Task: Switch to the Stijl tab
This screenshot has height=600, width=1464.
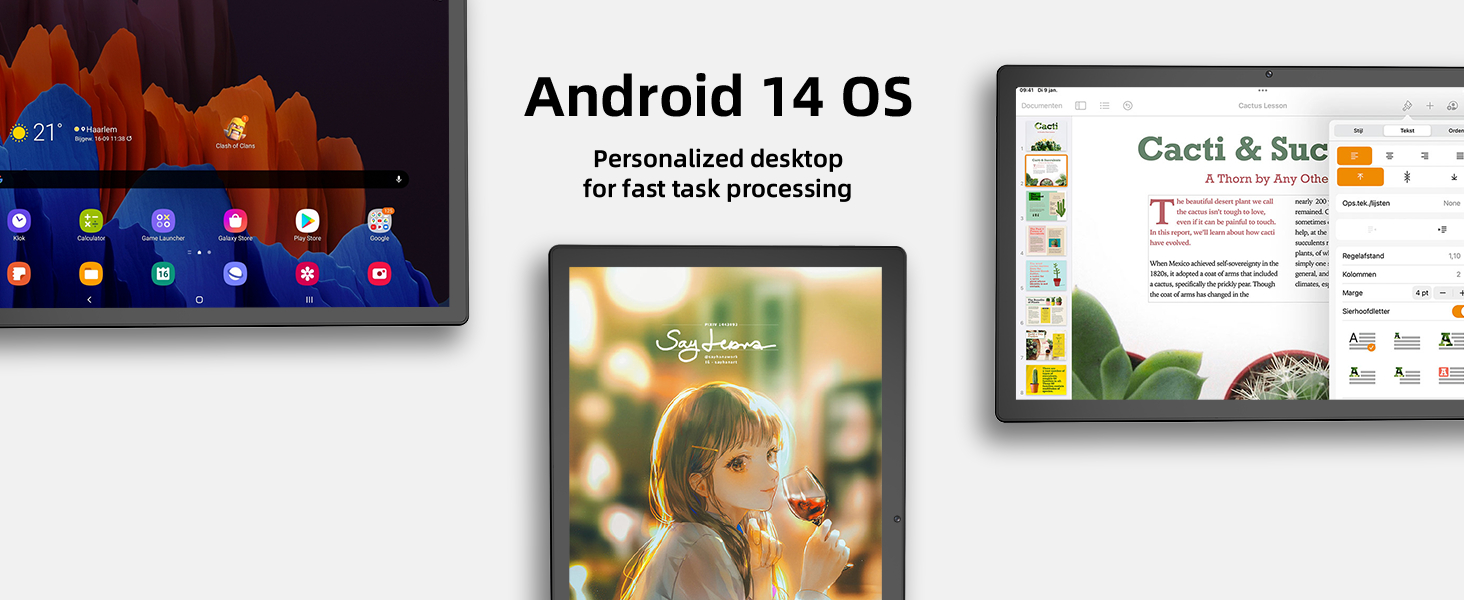Action: pyautogui.click(x=1358, y=131)
